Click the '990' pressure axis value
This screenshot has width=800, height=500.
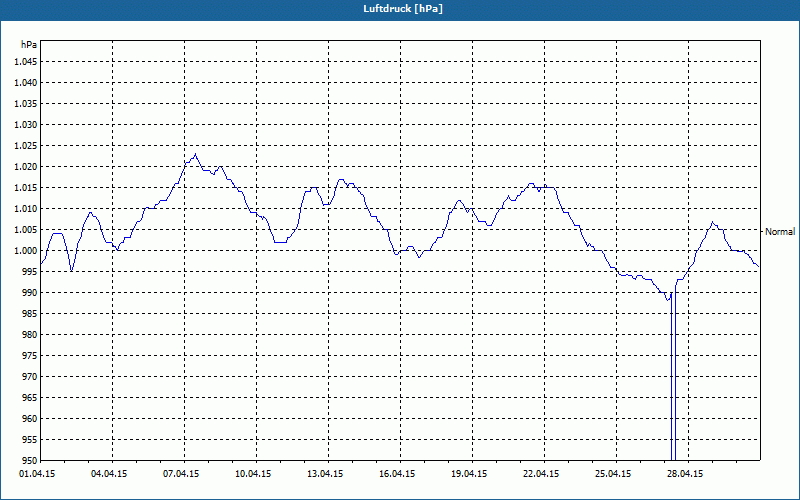[x=30, y=293]
